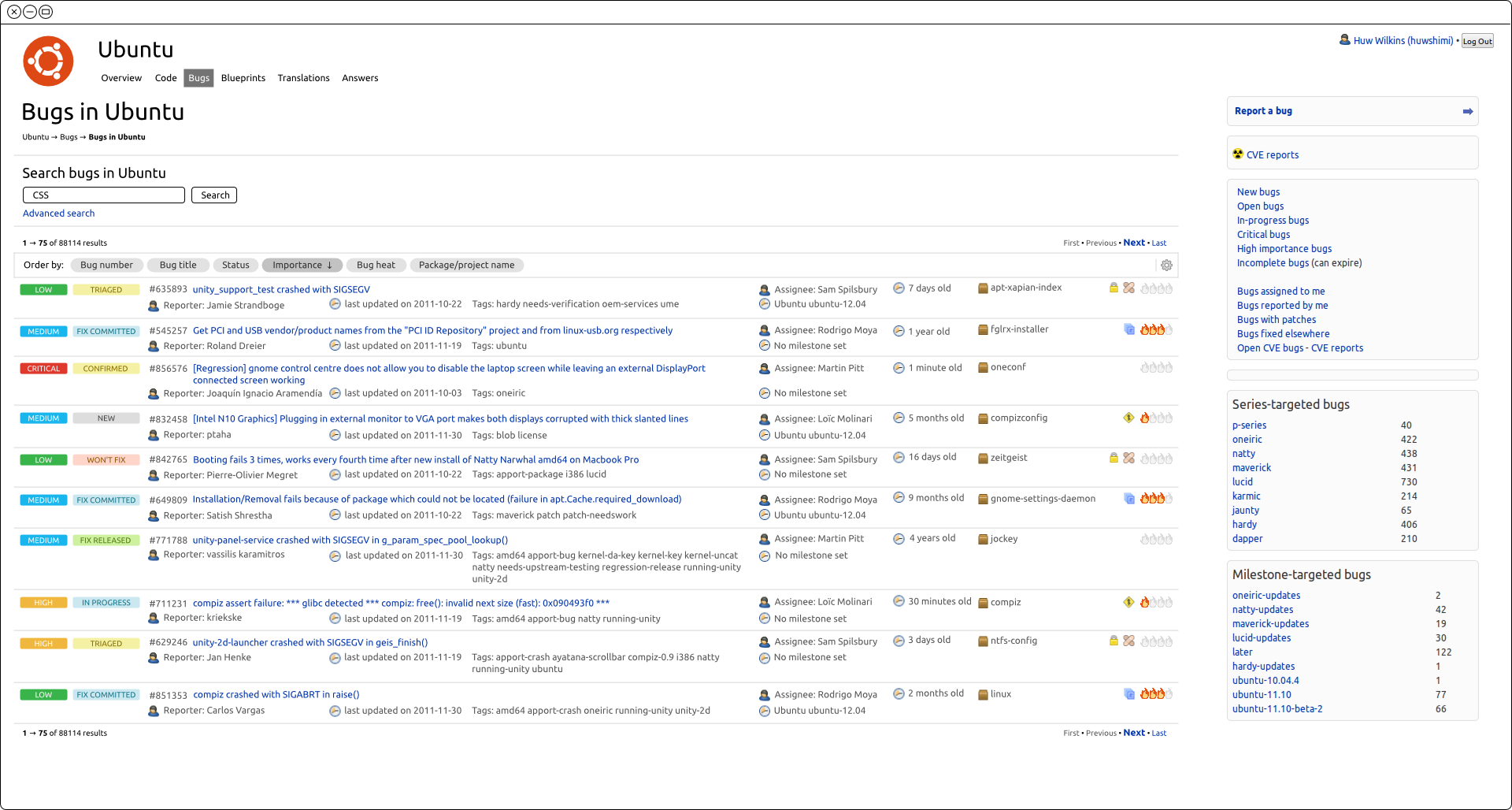Expand the Advanced search options
The height and width of the screenshot is (810, 1512).
click(58, 214)
